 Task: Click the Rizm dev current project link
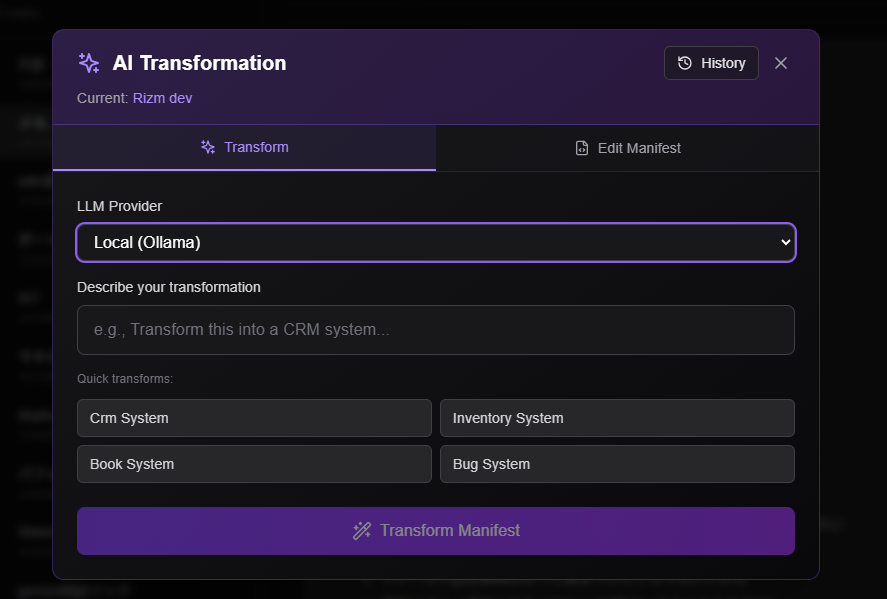(162, 98)
